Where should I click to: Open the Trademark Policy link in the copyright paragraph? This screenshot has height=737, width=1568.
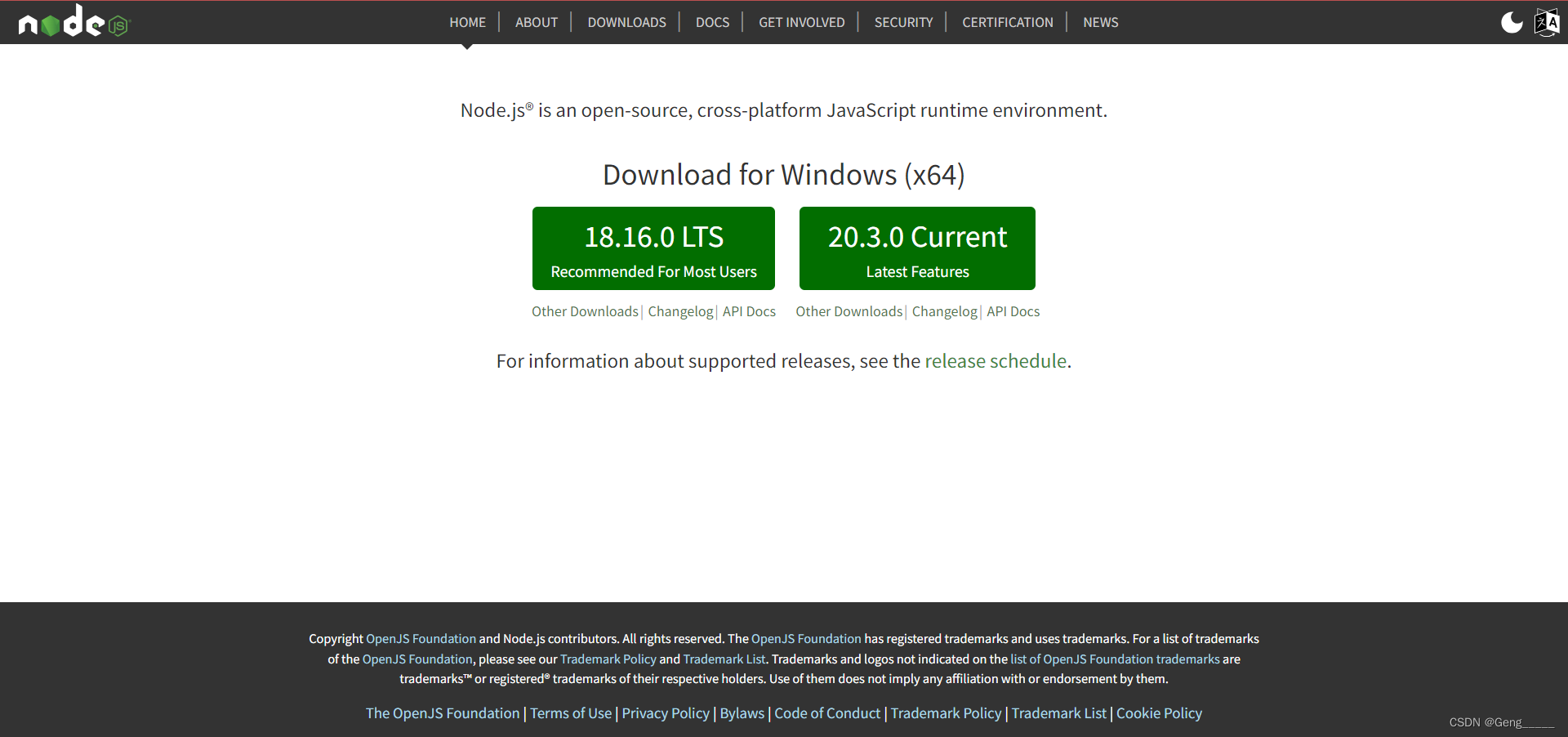pyautogui.click(x=608, y=659)
